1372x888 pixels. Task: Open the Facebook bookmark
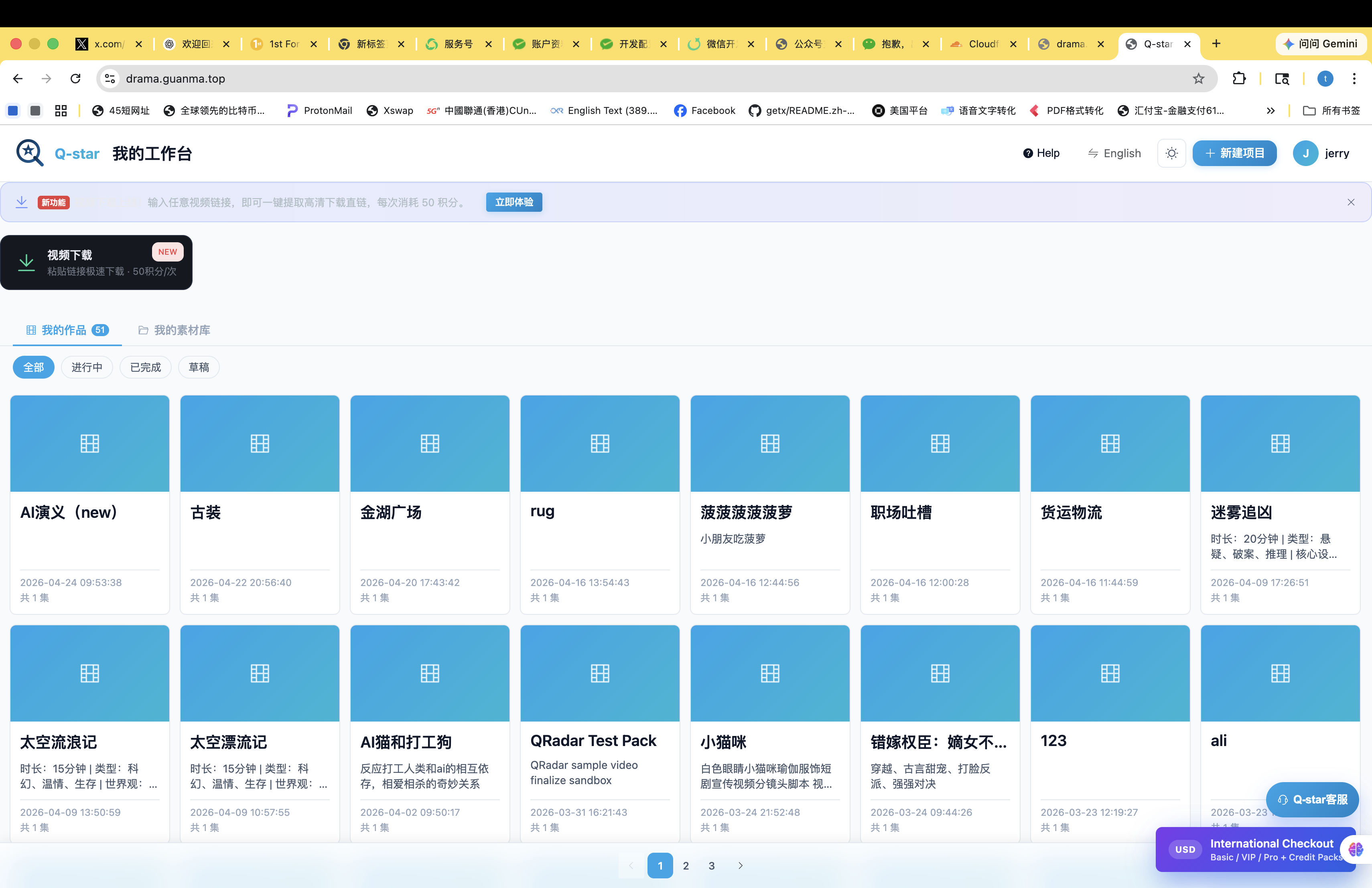pos(704,111)
